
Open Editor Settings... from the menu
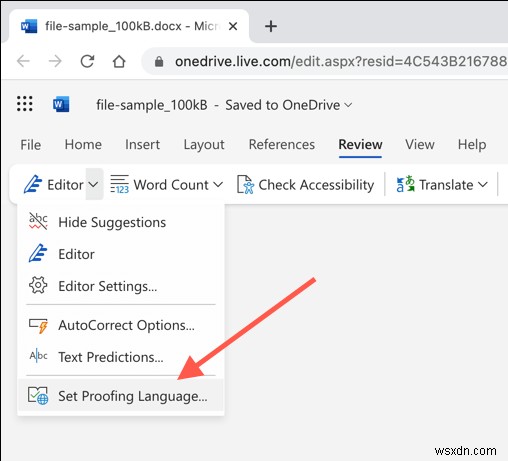coord(121,286)
